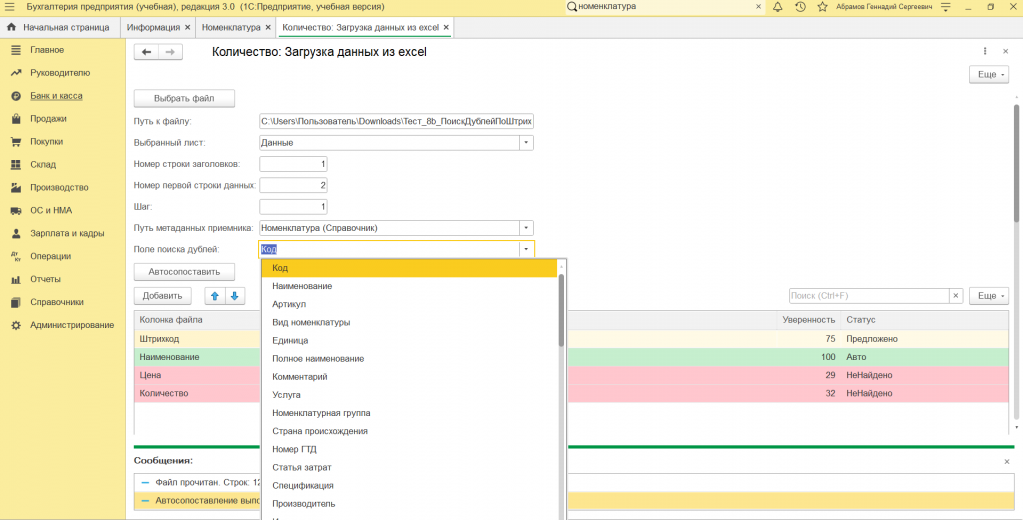
Task: Select the Штрихкод table row
Action: click(x=571, y=339)
